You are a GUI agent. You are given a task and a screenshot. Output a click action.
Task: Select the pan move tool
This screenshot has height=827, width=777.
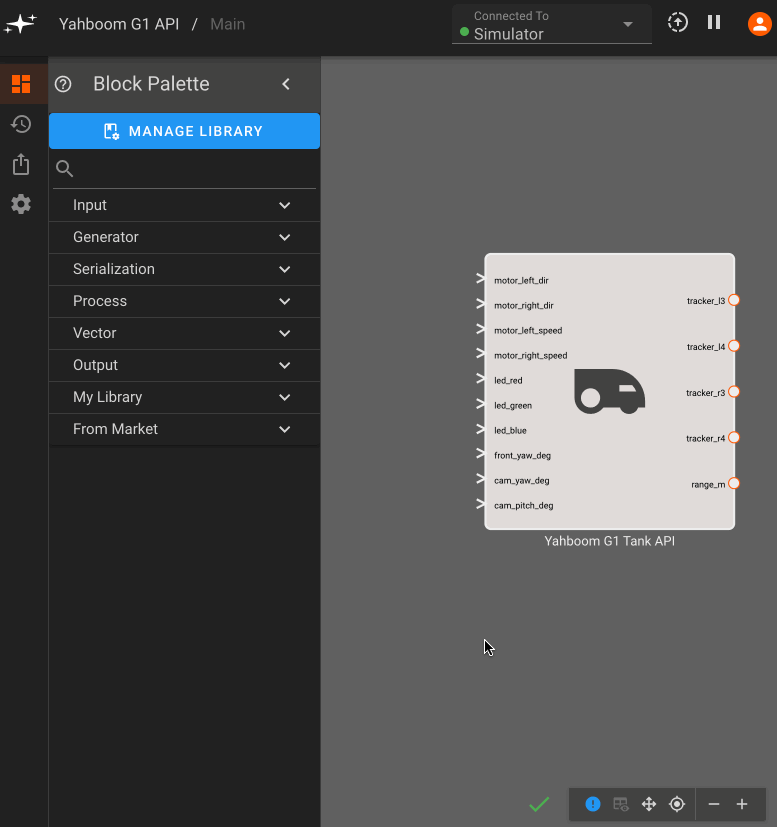(649, 804)
